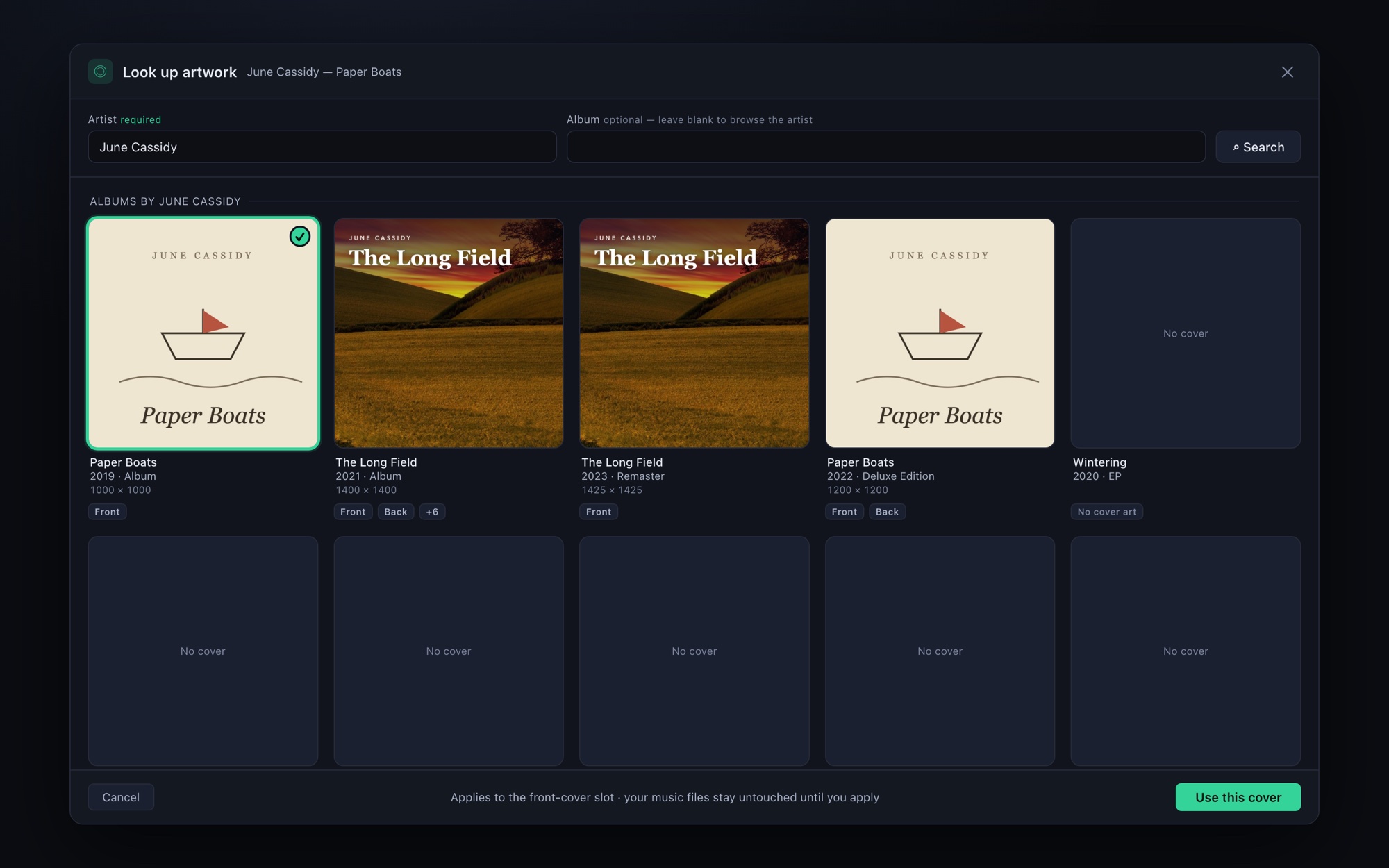Click the '2021 · Album' text
The width and height of the screenshot is (1389, 868).
coord(369,476)
